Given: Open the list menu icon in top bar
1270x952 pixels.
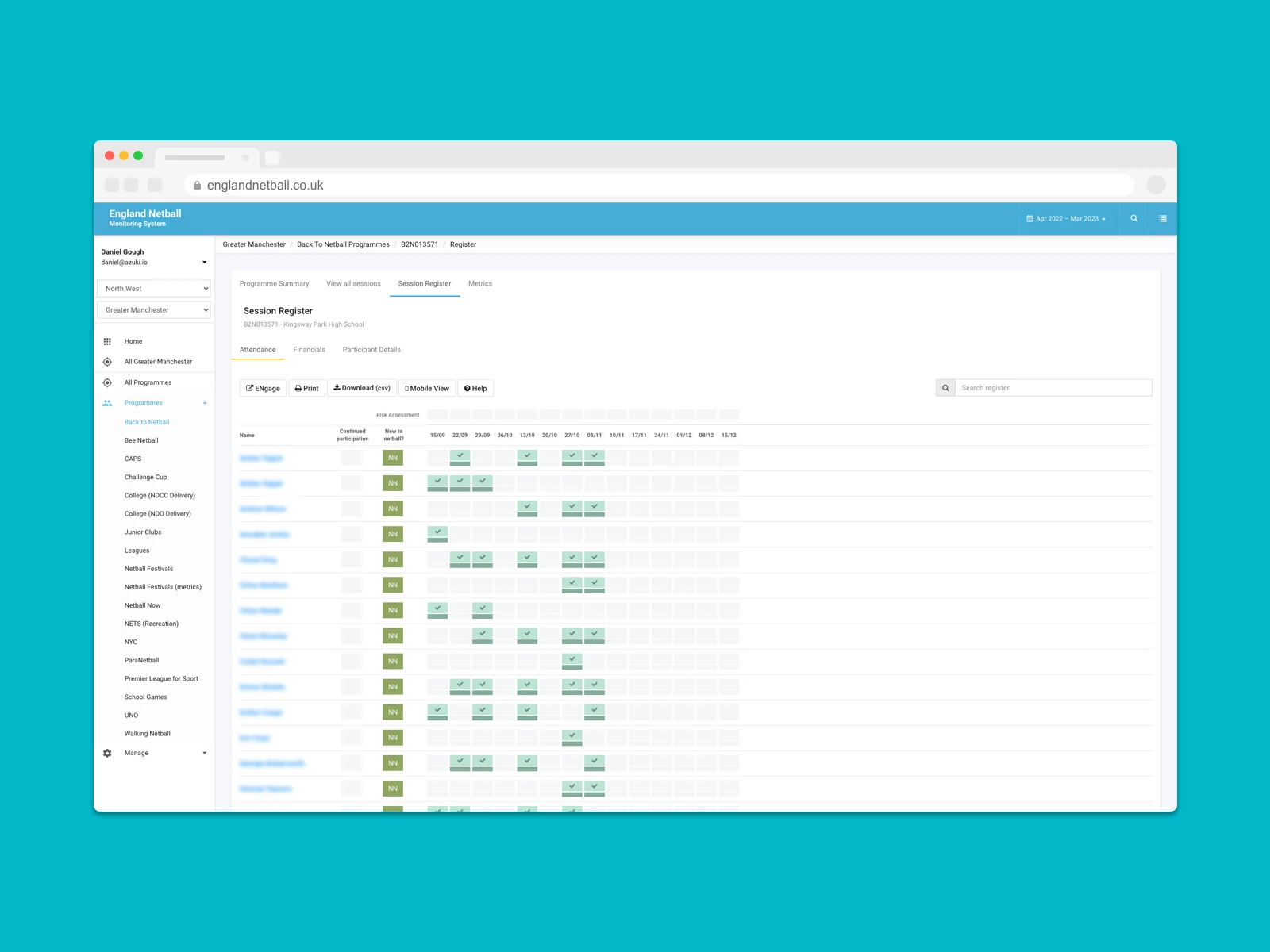Looking at the screenshot, I should (1163, 219).
